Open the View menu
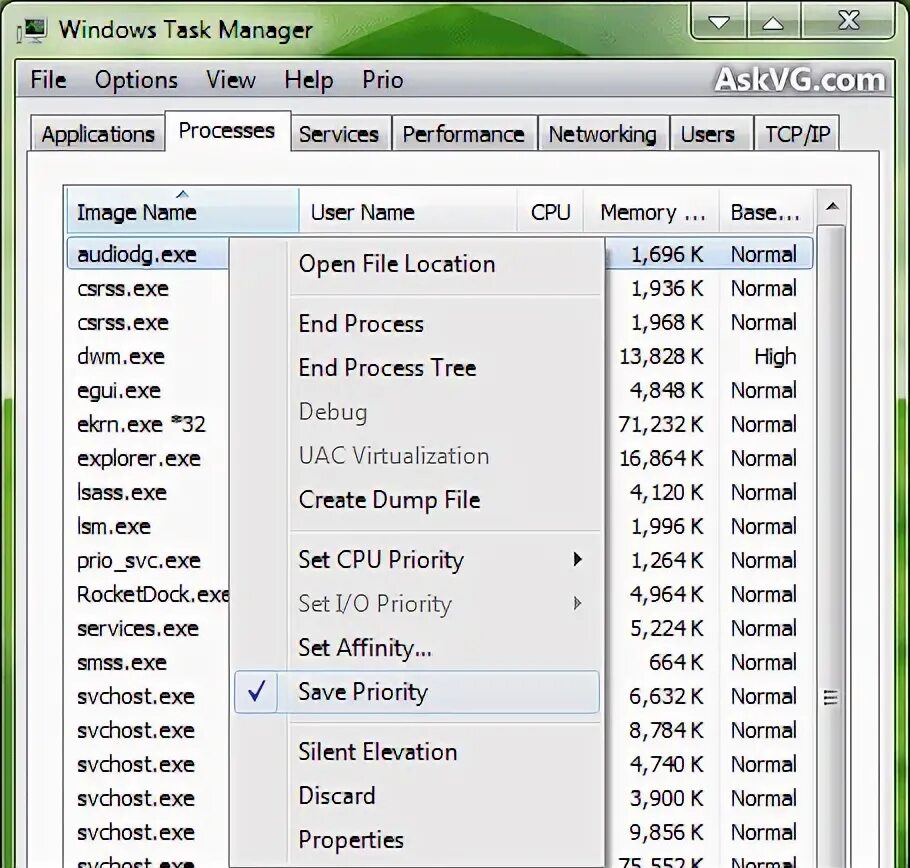 (x=230, y=80)
